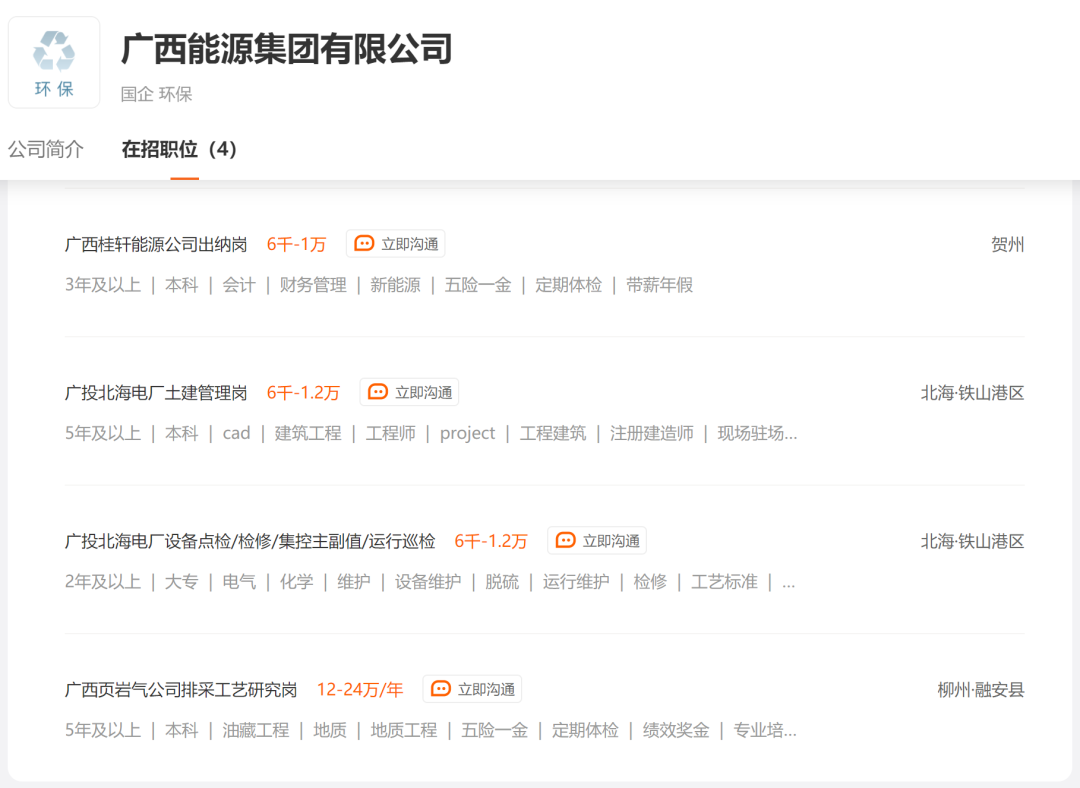Click 油藏工程 tag

click(256, 730)
